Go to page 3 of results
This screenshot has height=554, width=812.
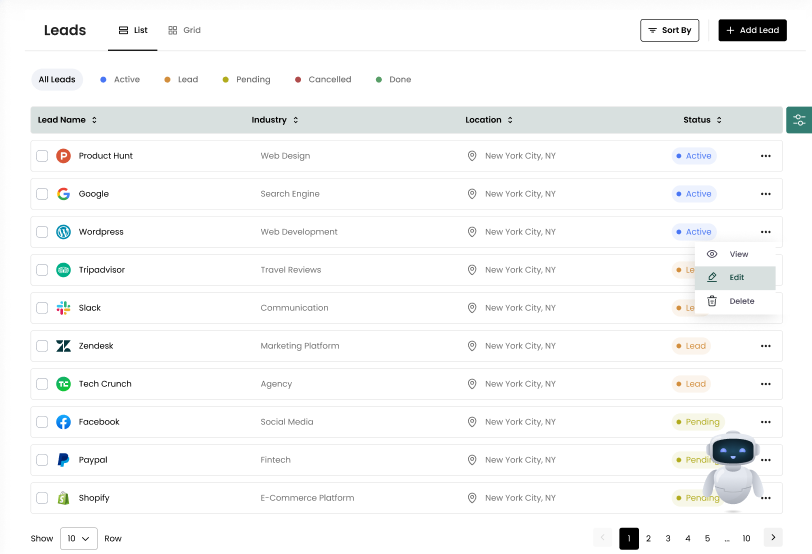coord(668,538)
